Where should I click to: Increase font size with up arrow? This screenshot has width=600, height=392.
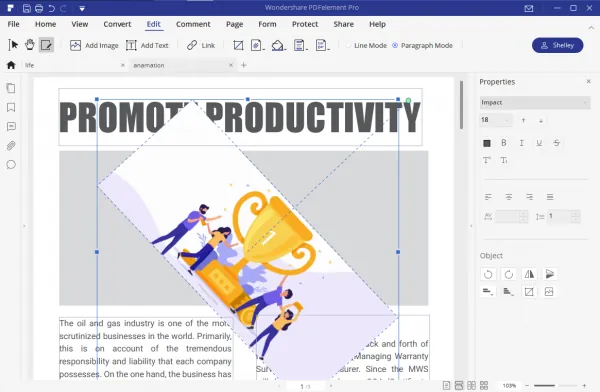click(523, 121)
